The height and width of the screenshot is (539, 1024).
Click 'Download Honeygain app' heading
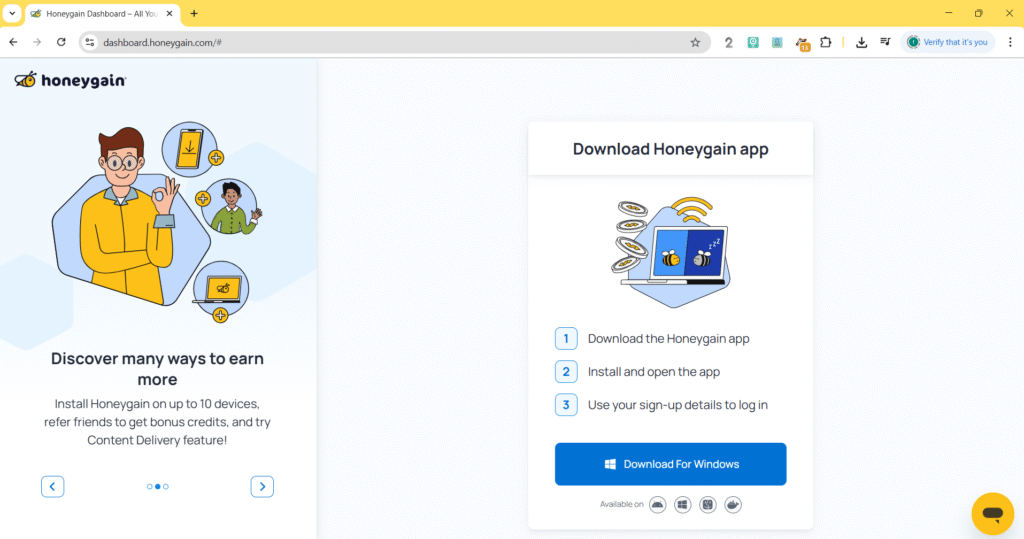click(671, 149)
